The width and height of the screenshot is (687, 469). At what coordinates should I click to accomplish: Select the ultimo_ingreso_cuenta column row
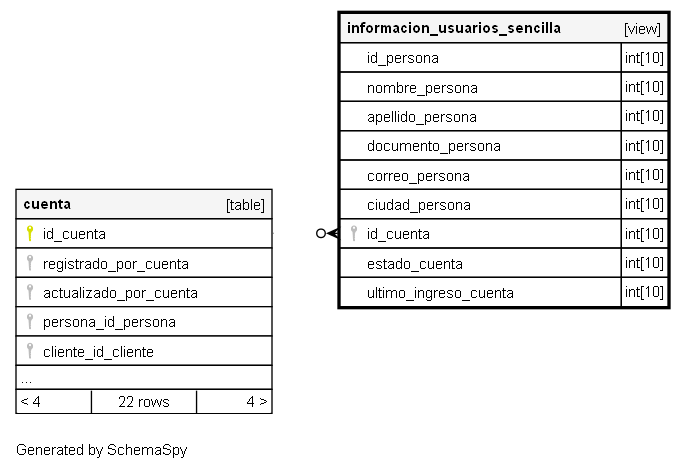click(440, 293)
